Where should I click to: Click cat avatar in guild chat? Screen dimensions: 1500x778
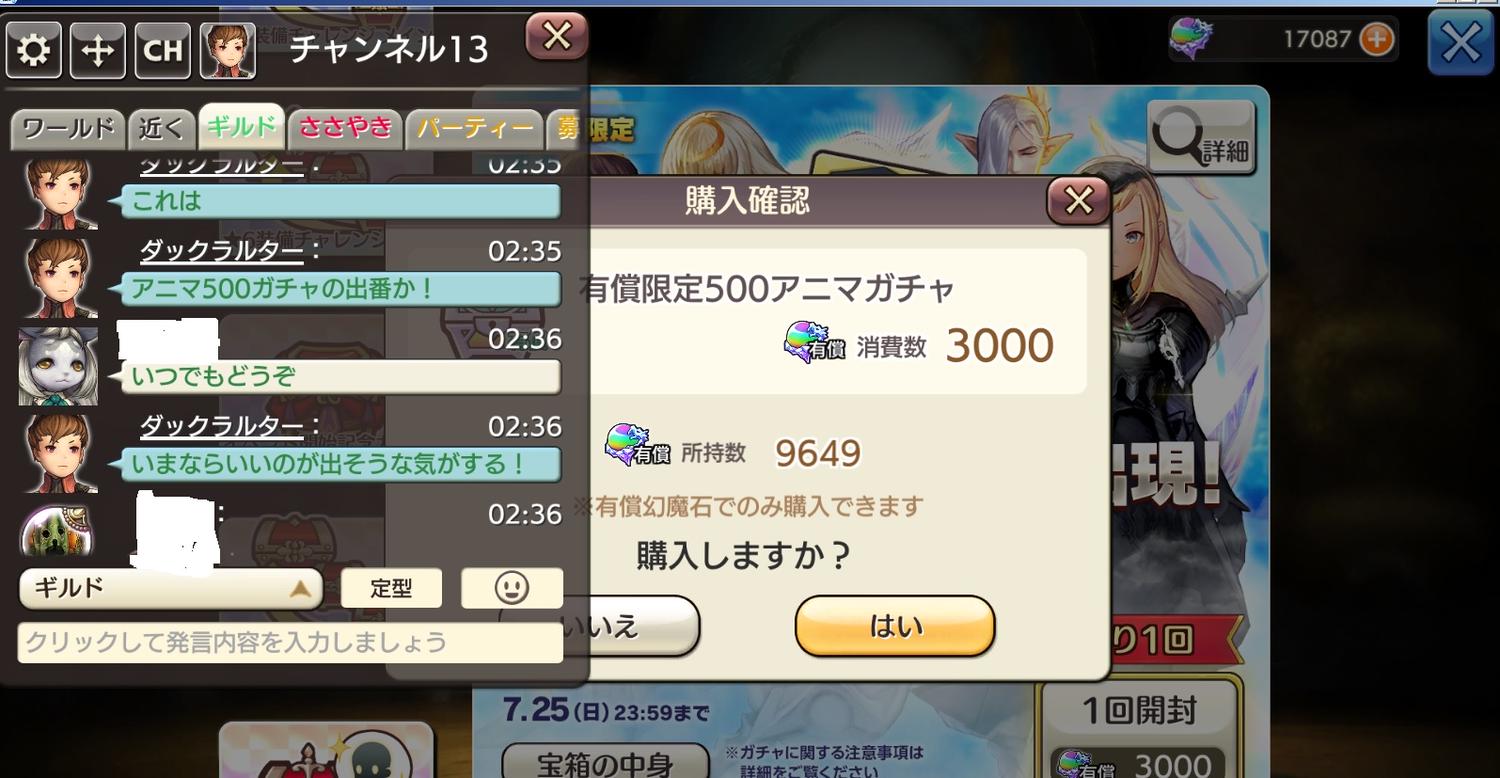(x=58, y=366)
